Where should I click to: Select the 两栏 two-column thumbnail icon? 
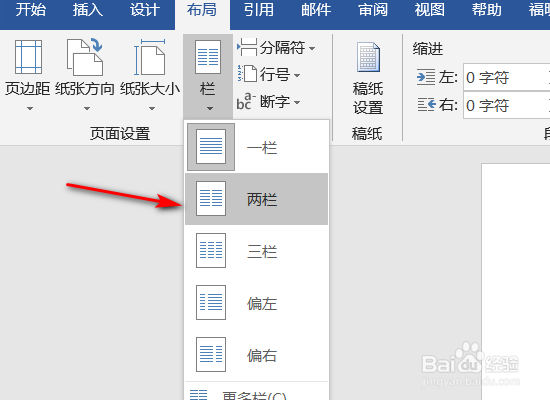tap(211, 199)
